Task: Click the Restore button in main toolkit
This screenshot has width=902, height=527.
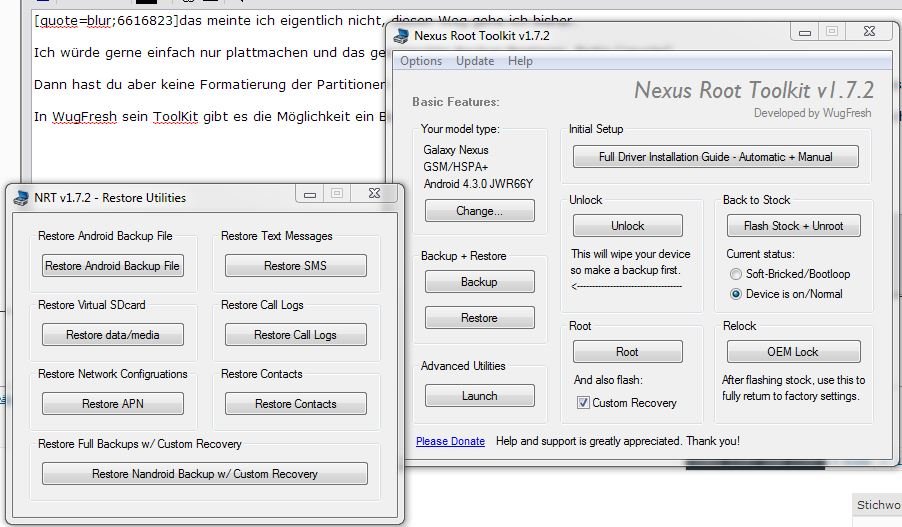Action: tap(479, 318)
